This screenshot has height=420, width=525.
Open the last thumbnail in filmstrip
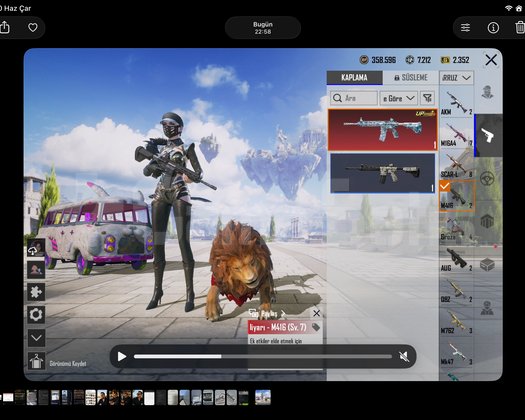263,397
